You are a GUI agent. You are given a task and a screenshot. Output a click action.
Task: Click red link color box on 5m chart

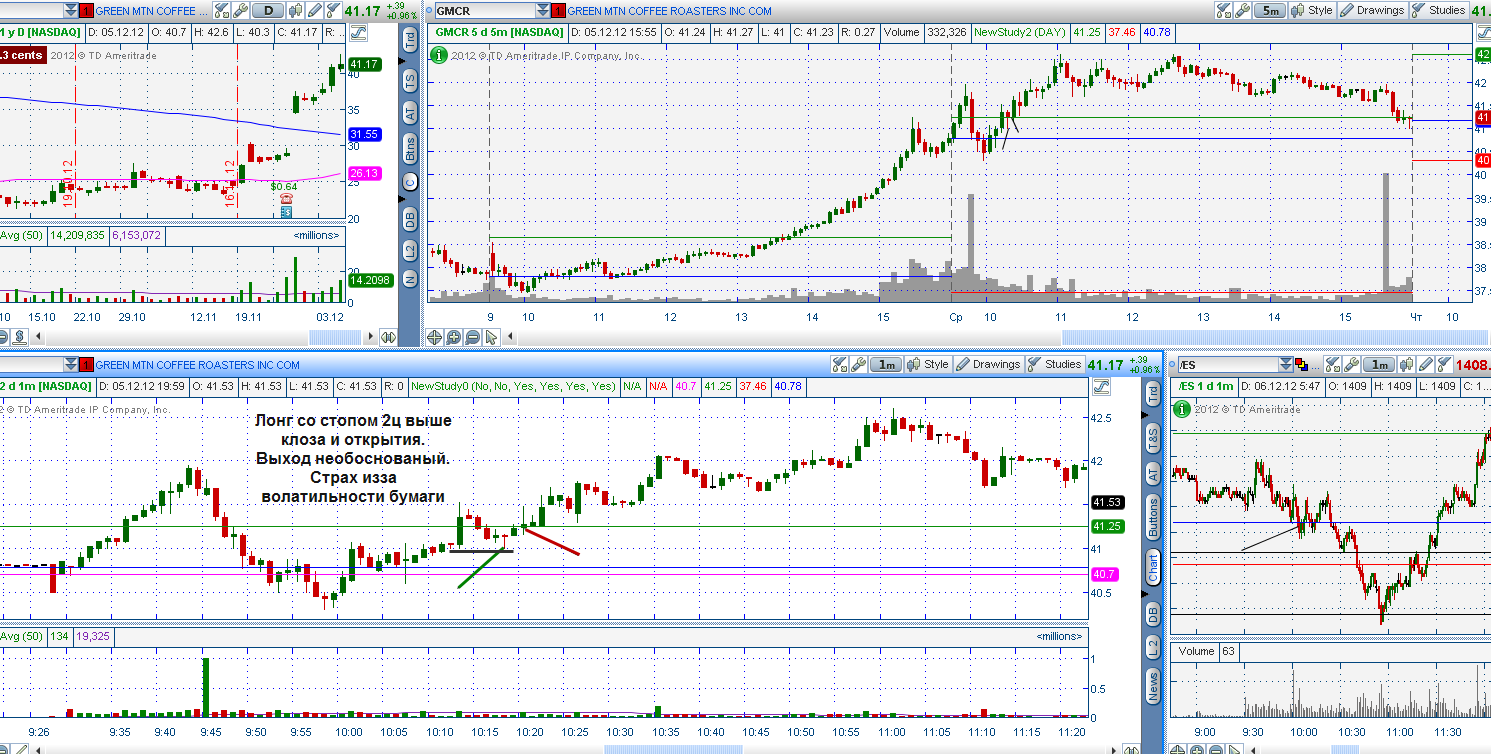(x=559, y=11)
